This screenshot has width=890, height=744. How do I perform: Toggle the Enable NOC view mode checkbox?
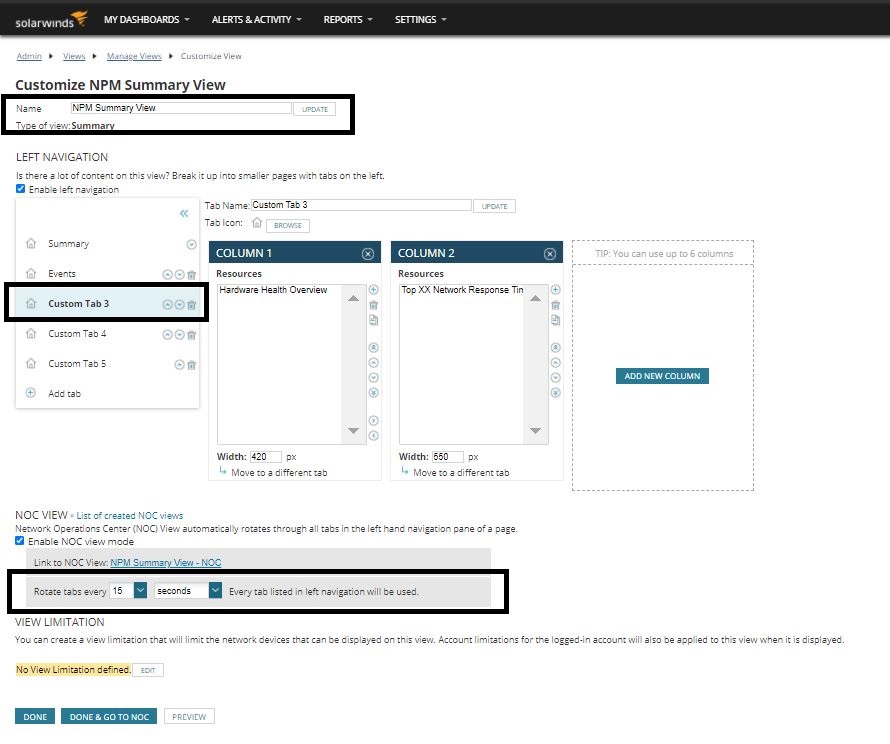(x=20, y=540)
